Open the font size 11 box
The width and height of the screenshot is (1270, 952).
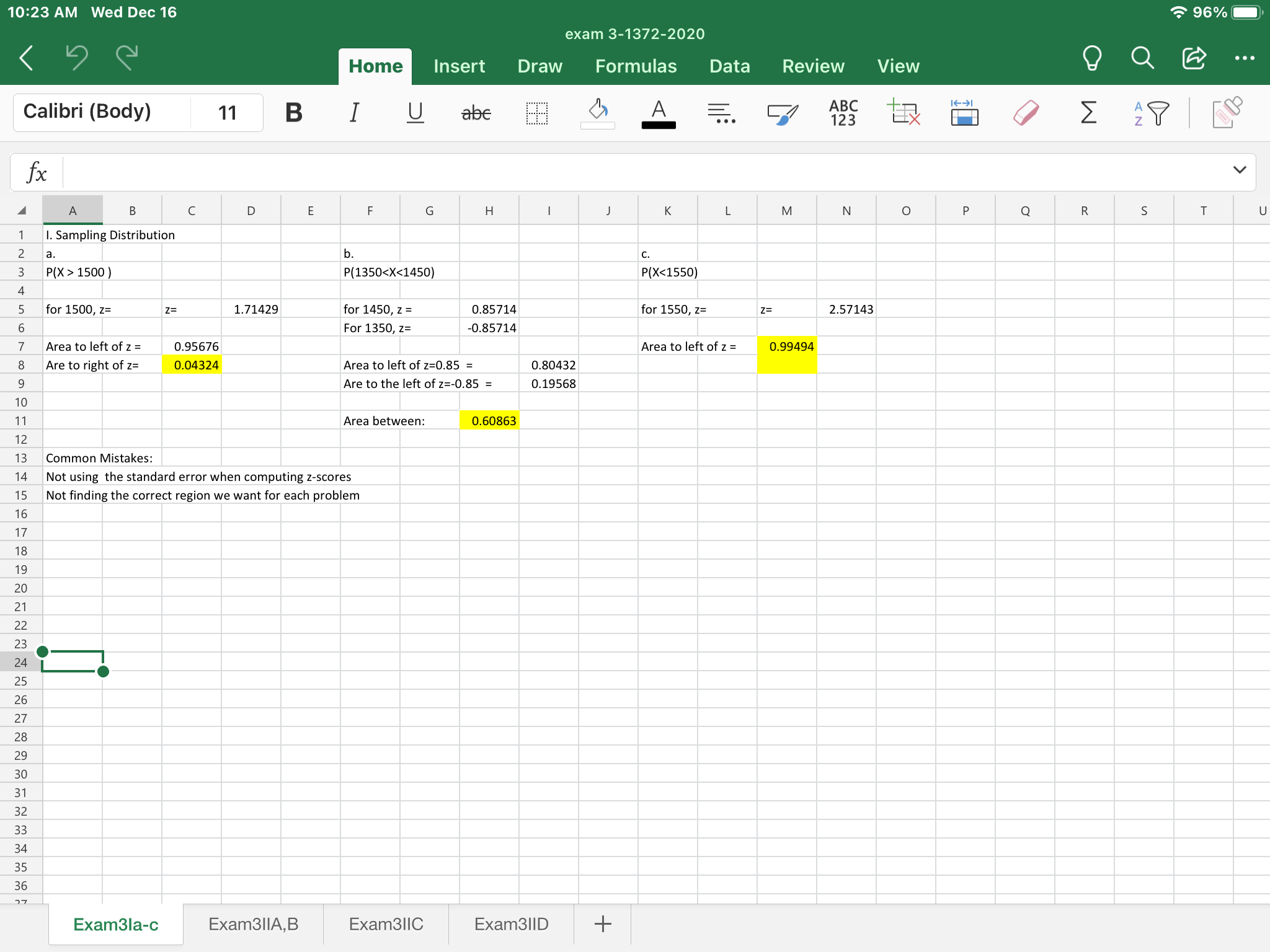tap(228, 112)
